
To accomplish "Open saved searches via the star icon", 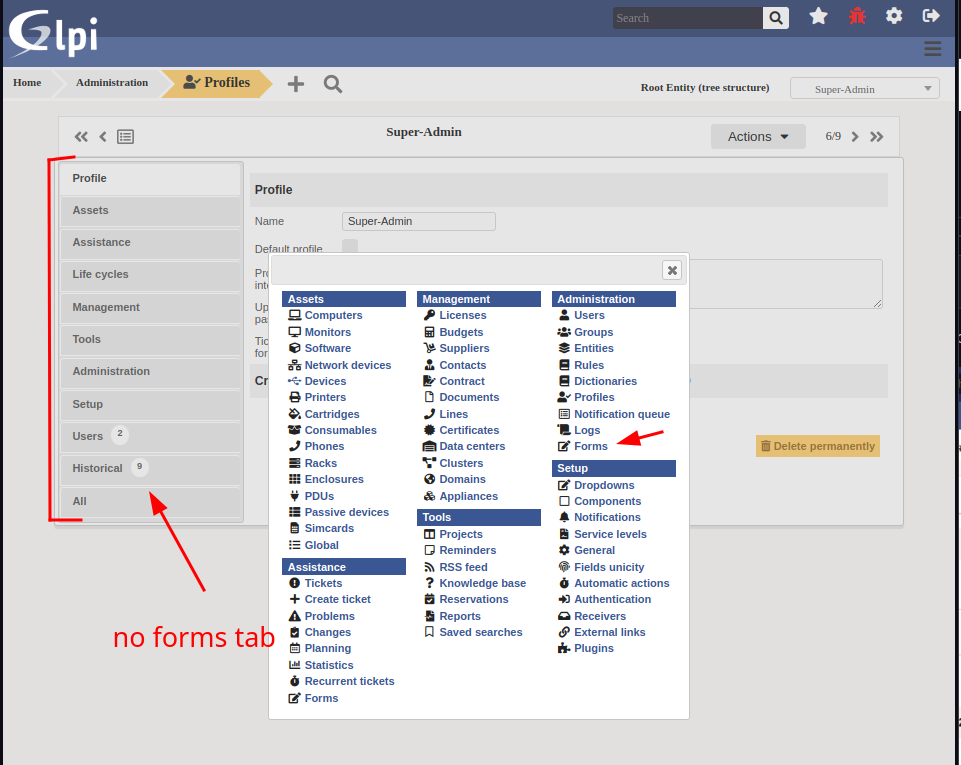I will tap(818, 16).
